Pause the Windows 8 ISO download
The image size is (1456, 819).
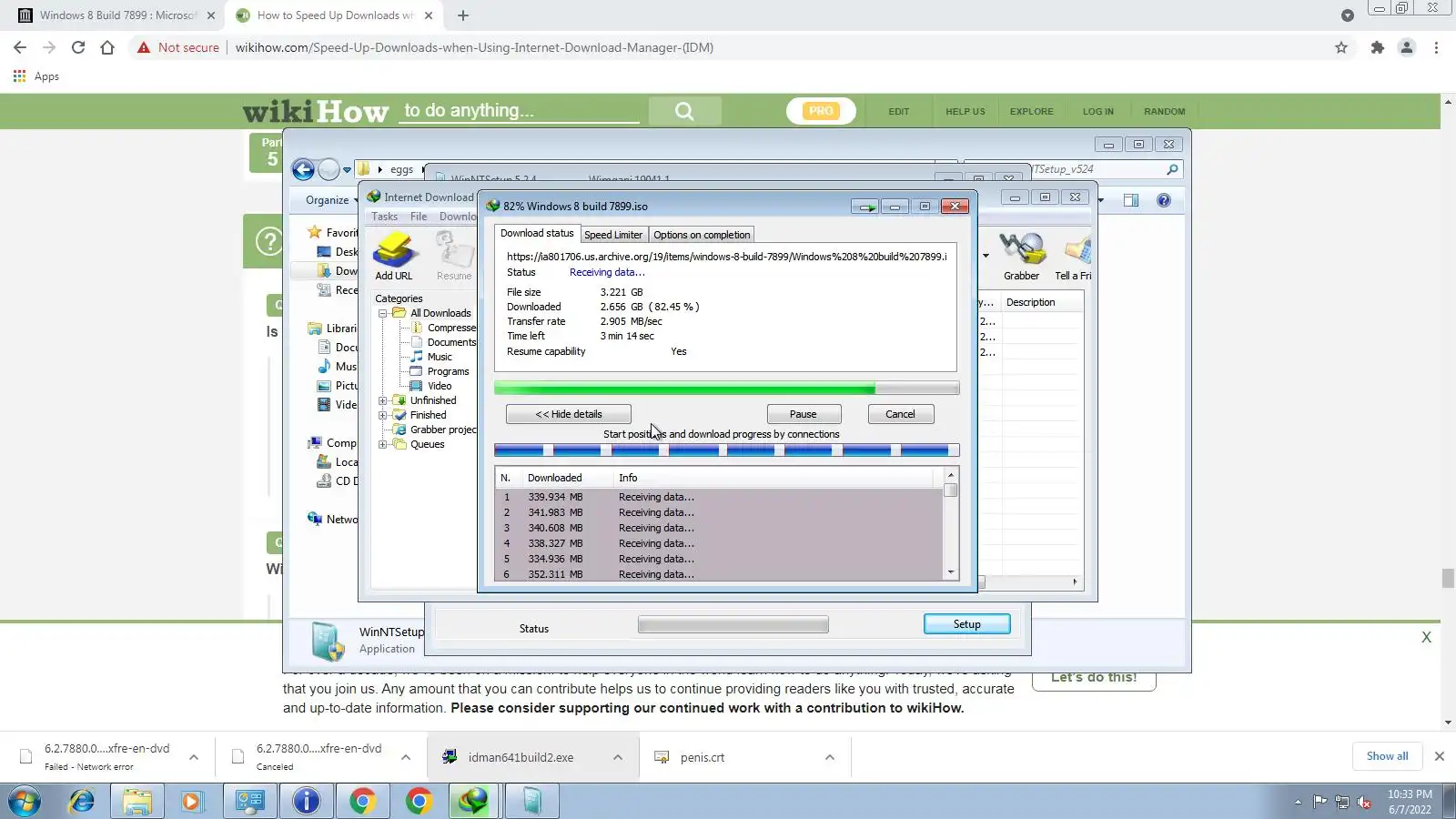click(804, 414)
